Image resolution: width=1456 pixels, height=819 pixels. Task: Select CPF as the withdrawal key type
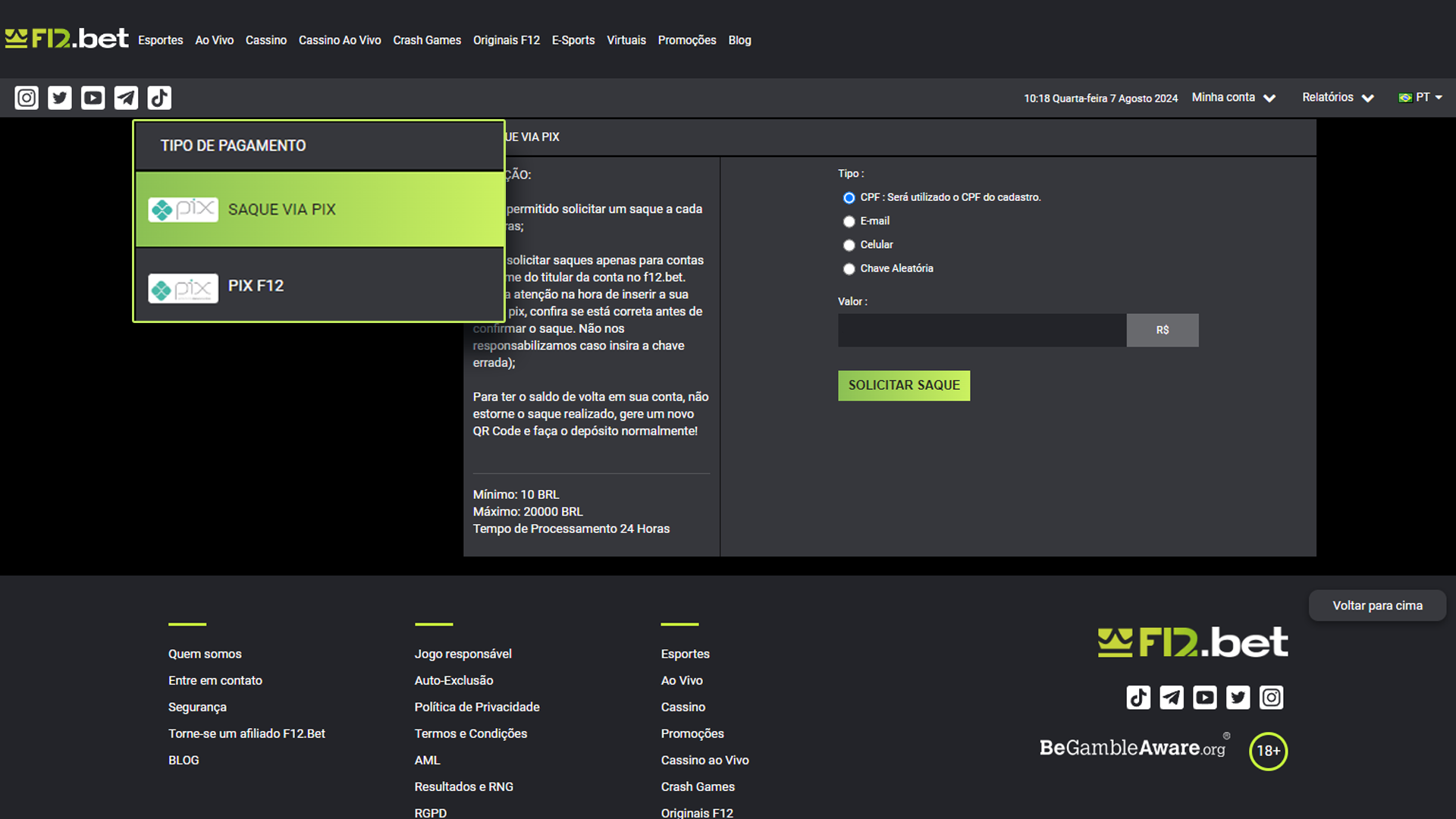click(x=849, y=197)
